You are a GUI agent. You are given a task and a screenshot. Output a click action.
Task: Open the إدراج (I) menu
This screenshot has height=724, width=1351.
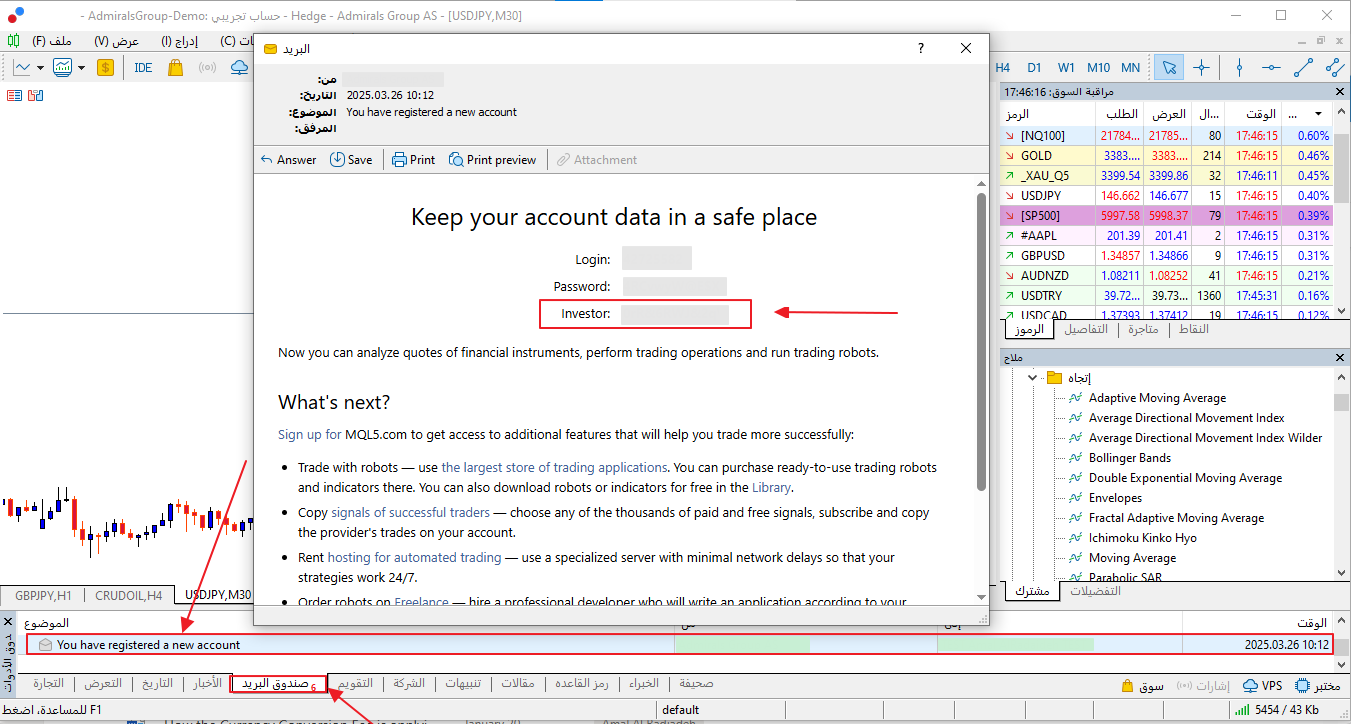(x=180, y=41)
